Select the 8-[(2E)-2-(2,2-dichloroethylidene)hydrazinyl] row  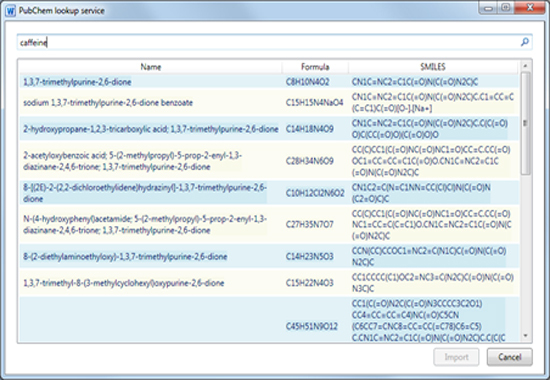[269, 193]
